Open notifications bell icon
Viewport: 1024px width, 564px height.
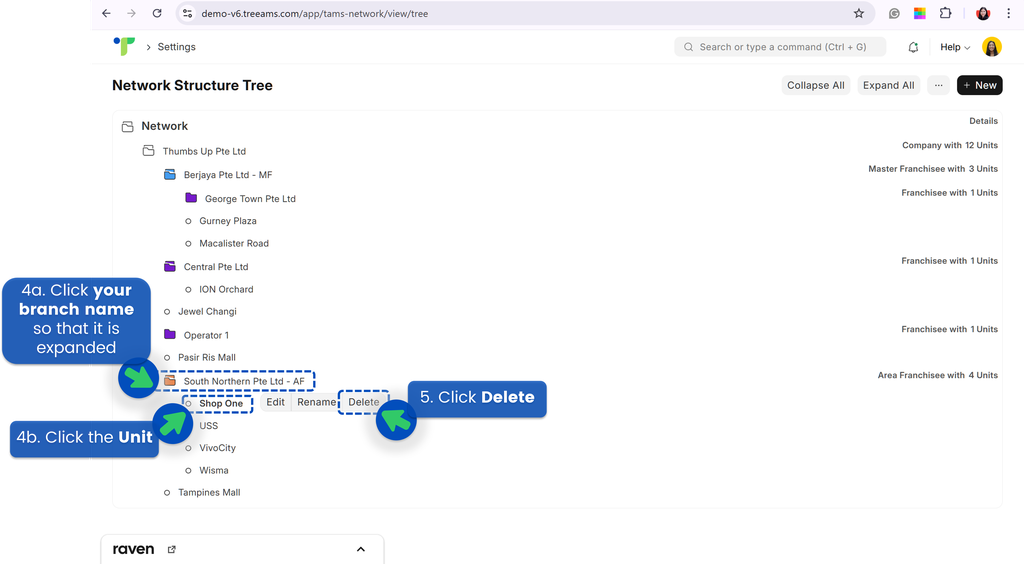[913, 47]
